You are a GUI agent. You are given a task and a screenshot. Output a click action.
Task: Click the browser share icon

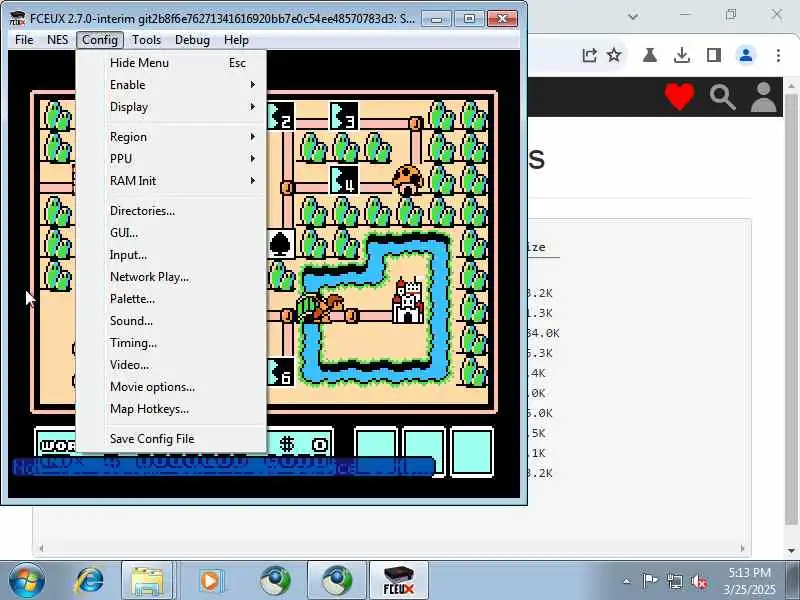589,55
